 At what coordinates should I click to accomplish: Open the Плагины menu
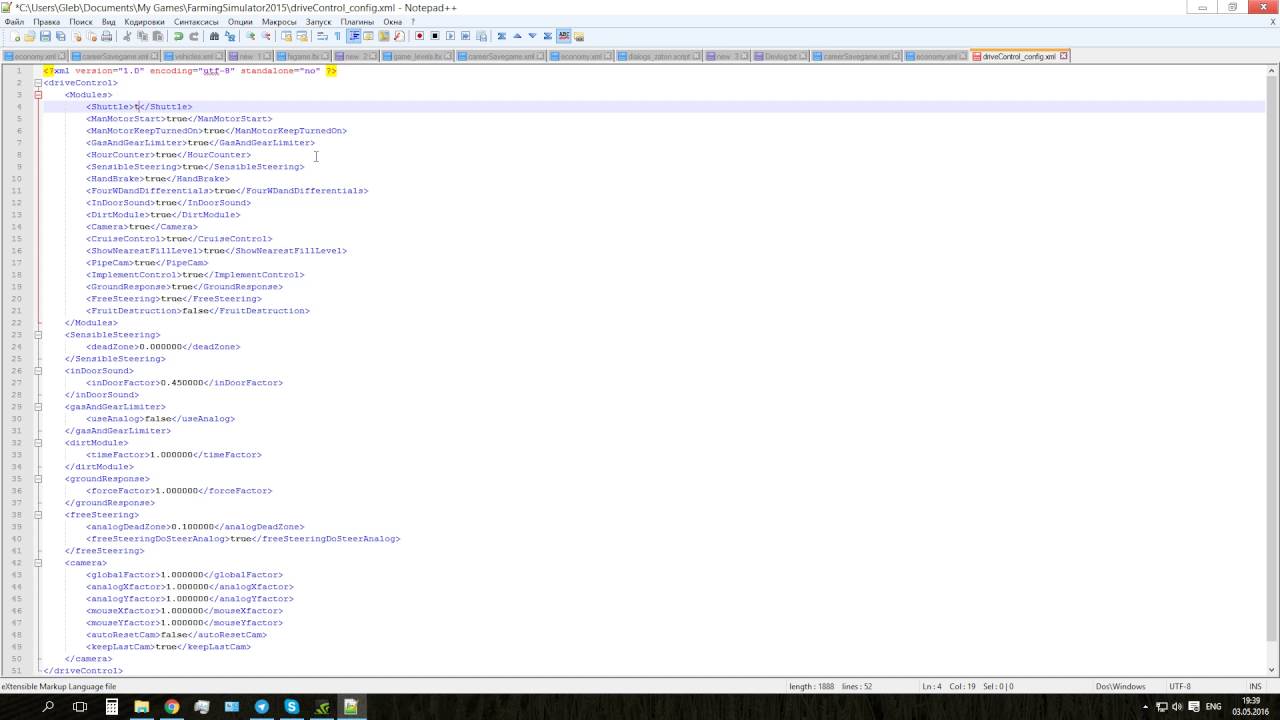pos(357,21)
